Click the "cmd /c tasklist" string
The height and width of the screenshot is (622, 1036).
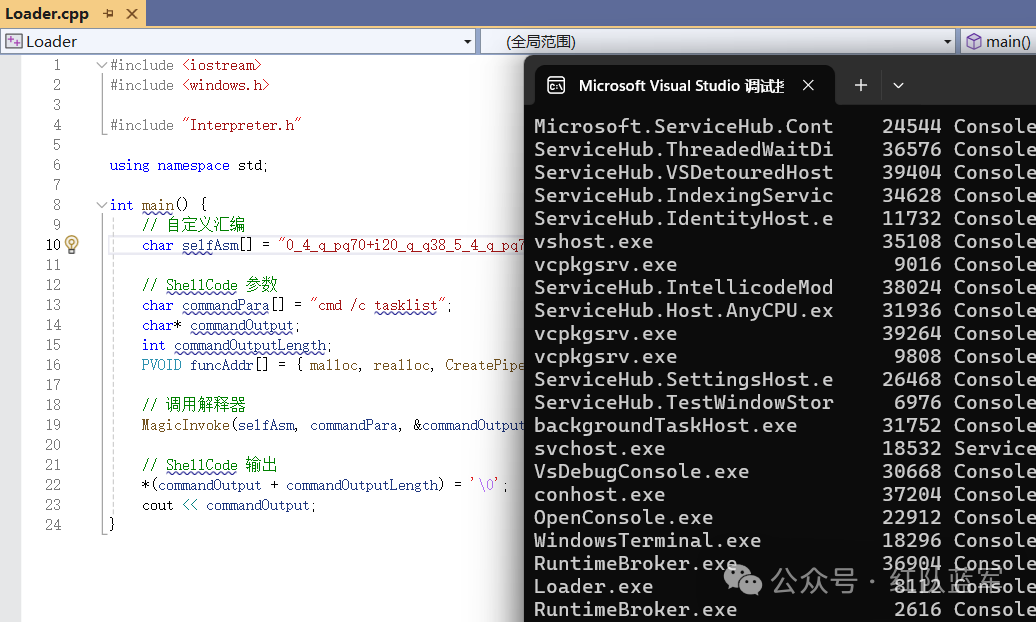377,305
